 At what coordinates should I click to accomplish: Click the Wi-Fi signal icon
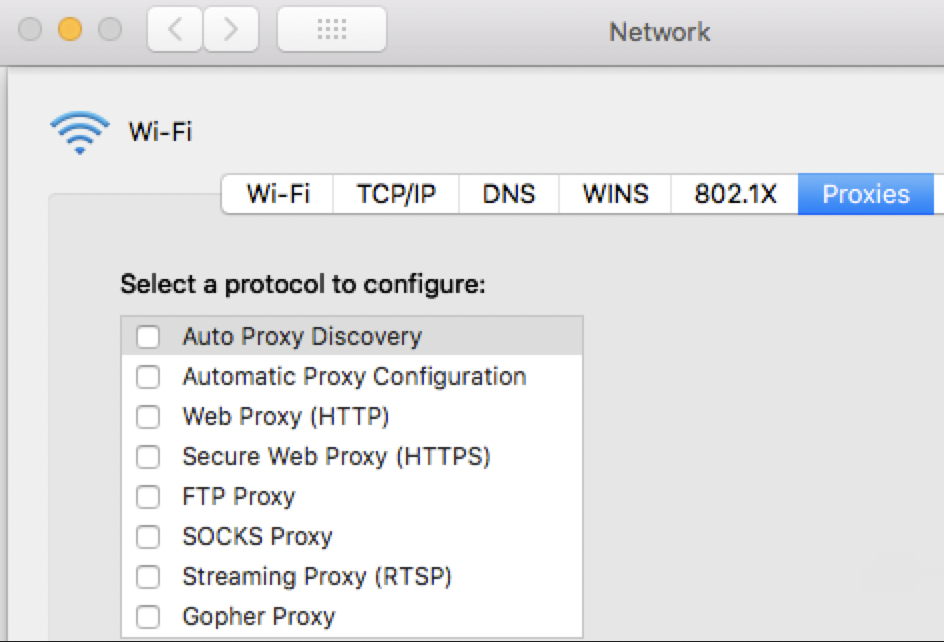click(x=79, y=131)
